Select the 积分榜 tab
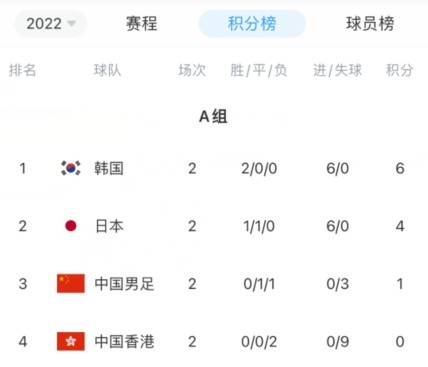 [252, 24]
